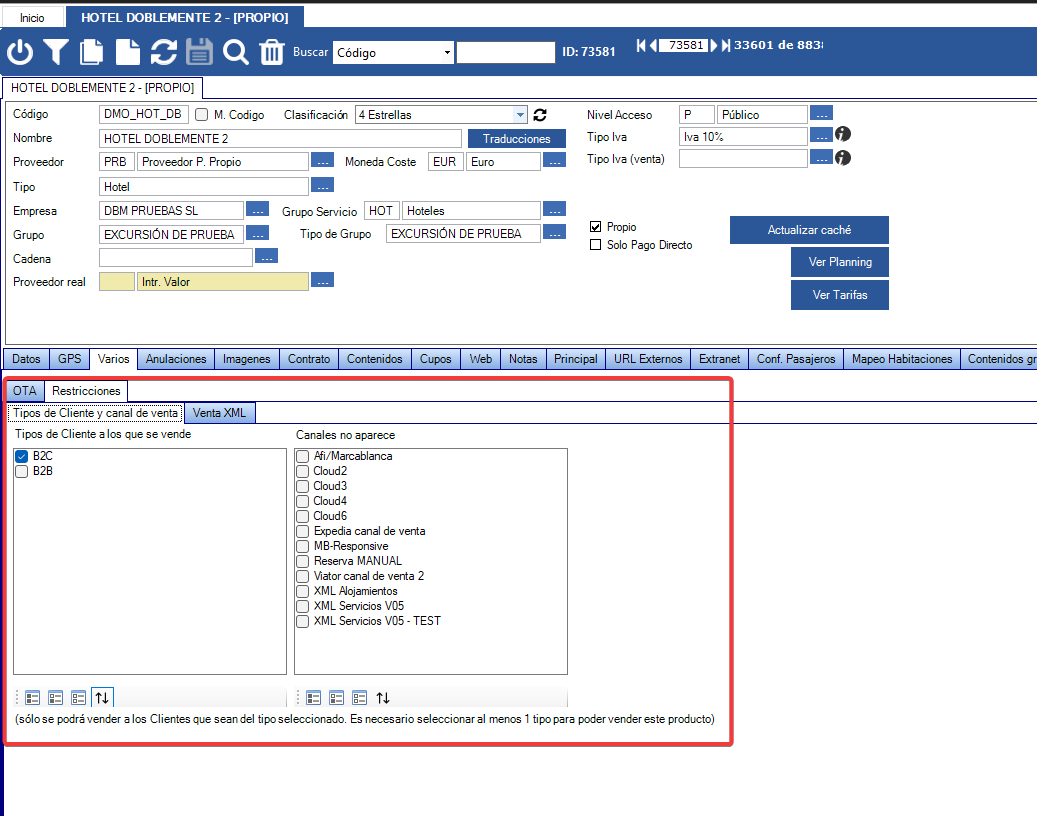Select the OTA subtab
This screenshot has width=1037, height=816.
coord(24,391)
